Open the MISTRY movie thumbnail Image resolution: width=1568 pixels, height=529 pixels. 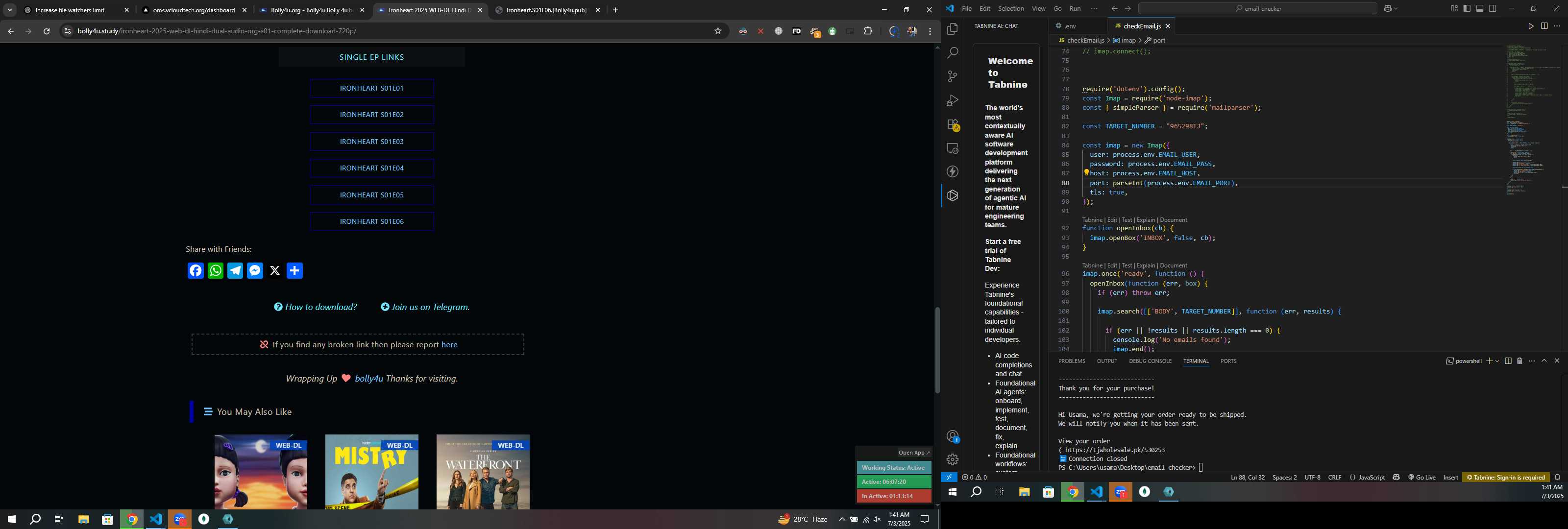pyautogui.click(x=371, y=472)
